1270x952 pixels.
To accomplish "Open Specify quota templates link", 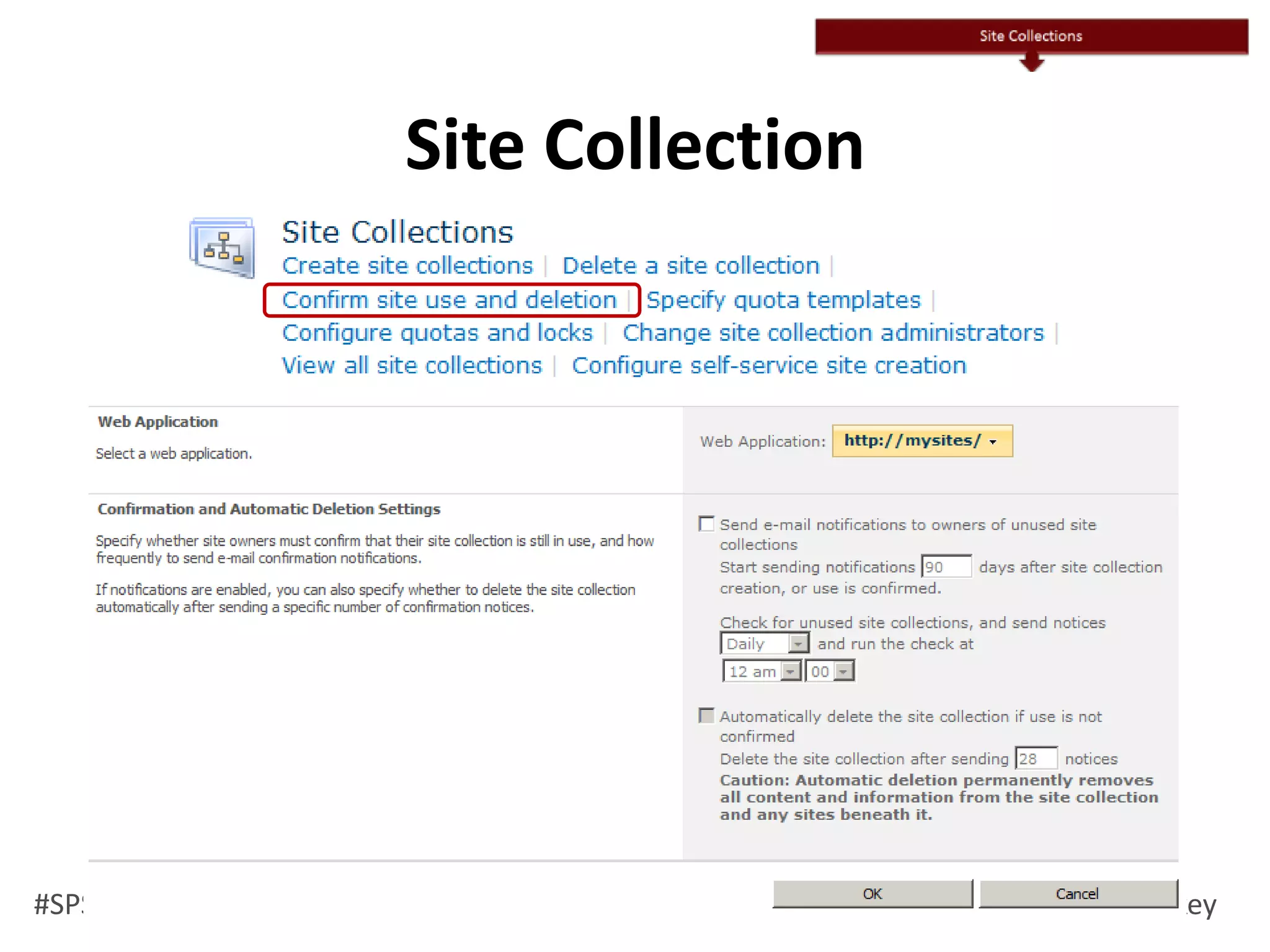I will point(783,300).
